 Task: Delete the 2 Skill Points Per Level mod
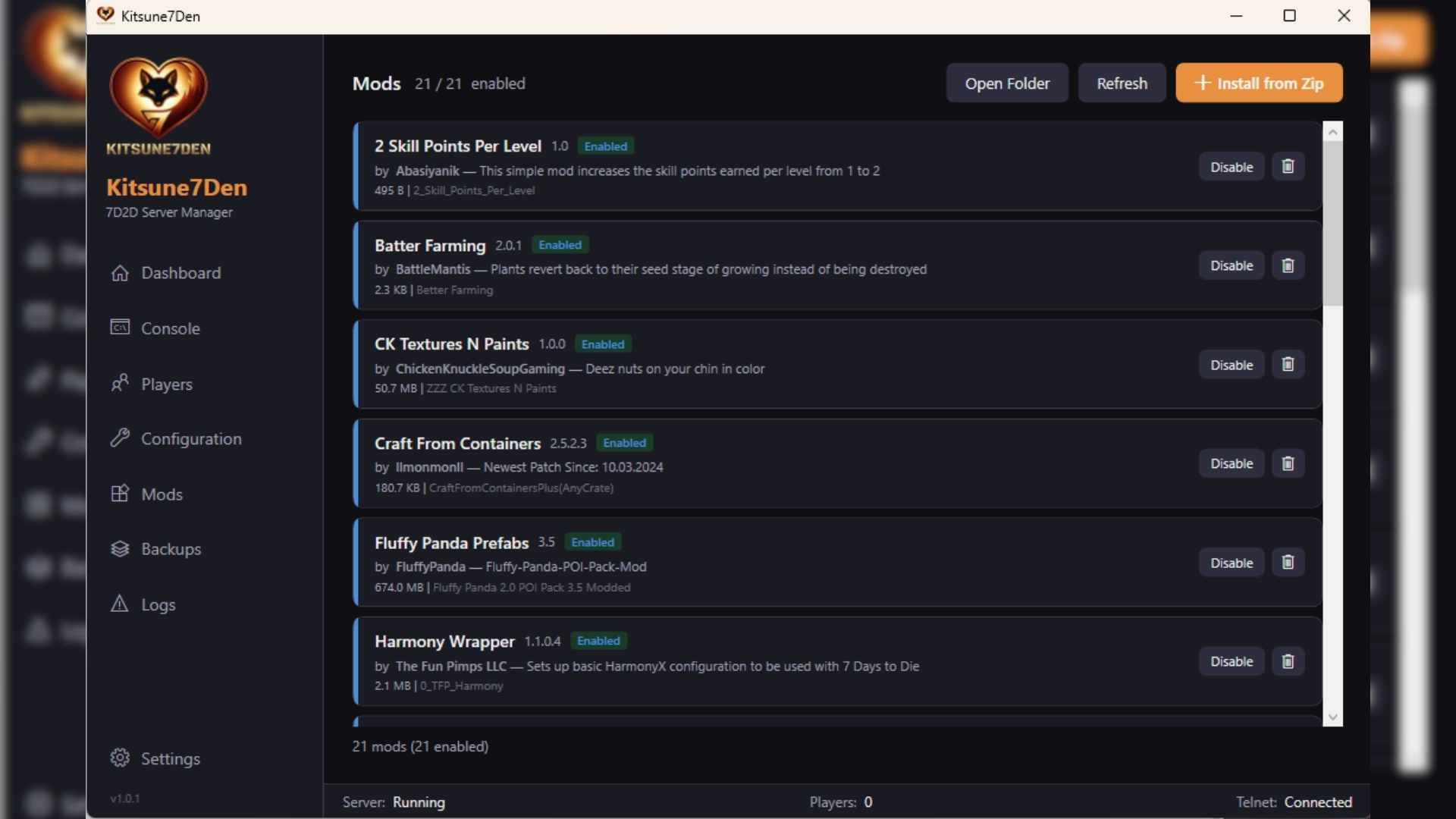coord(1288,167)
